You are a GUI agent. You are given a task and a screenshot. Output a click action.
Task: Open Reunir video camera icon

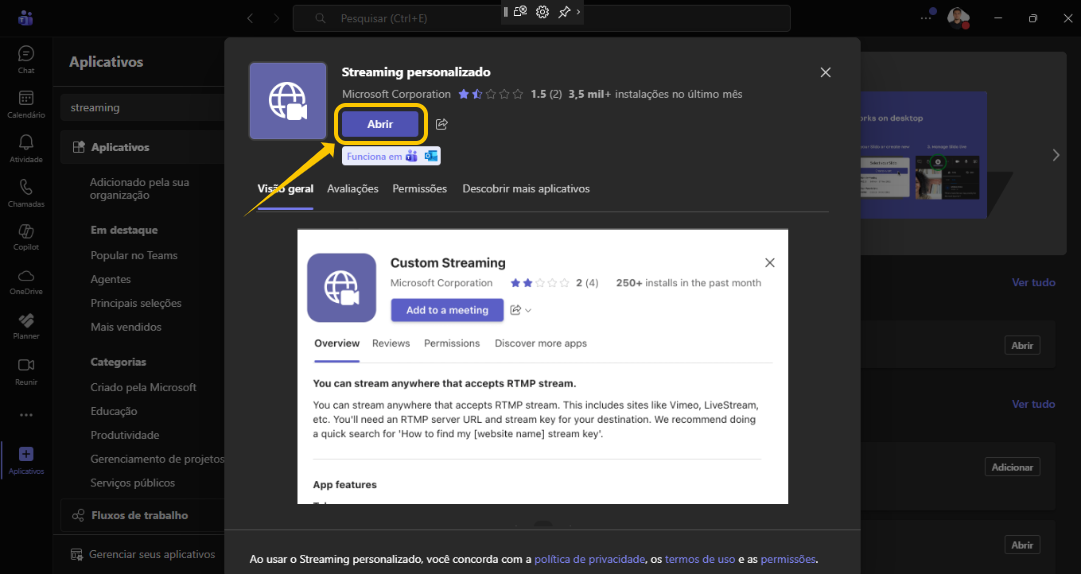click(26, 371)
